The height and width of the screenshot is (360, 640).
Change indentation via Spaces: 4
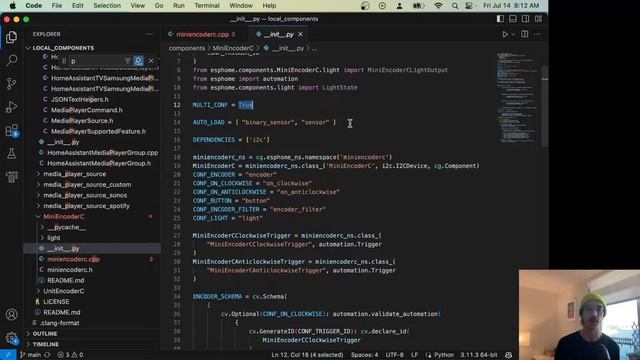click(x=364, y=355)
